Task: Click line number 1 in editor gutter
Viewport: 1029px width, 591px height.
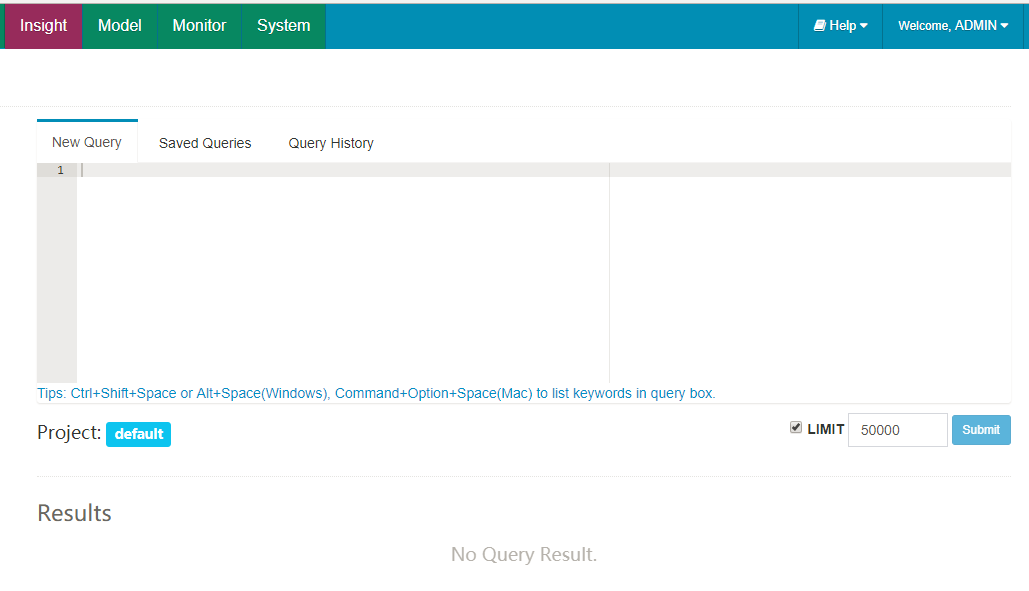Action: [x=60, y=171]
